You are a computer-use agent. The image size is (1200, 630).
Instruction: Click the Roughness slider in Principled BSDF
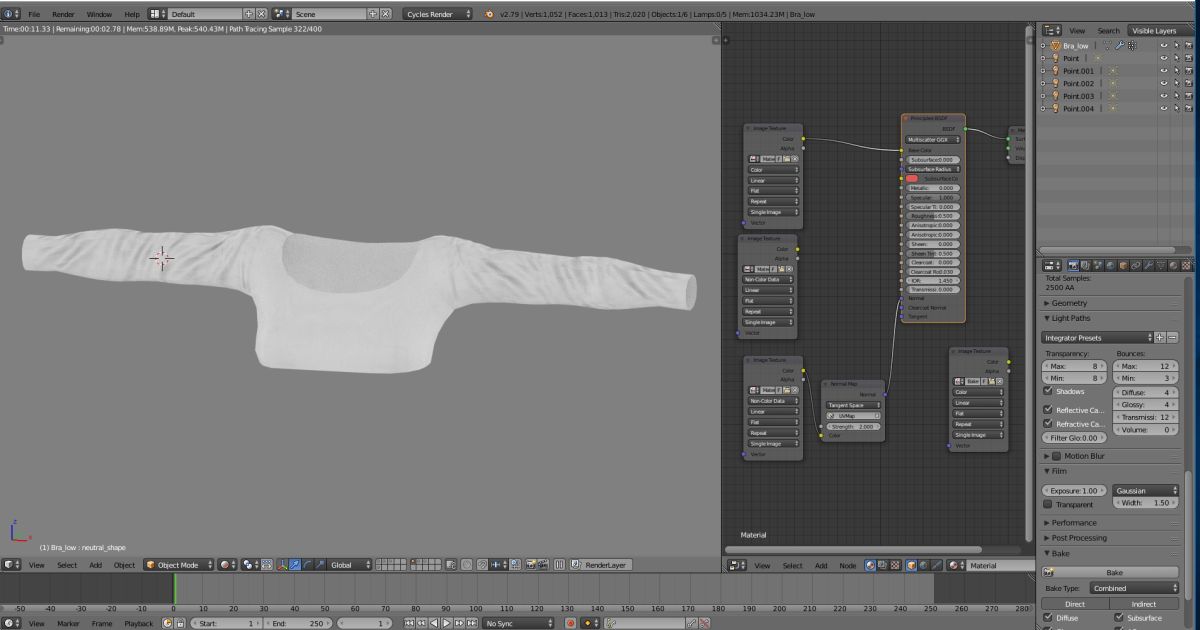pyautogui.click(x=934, y=216)
